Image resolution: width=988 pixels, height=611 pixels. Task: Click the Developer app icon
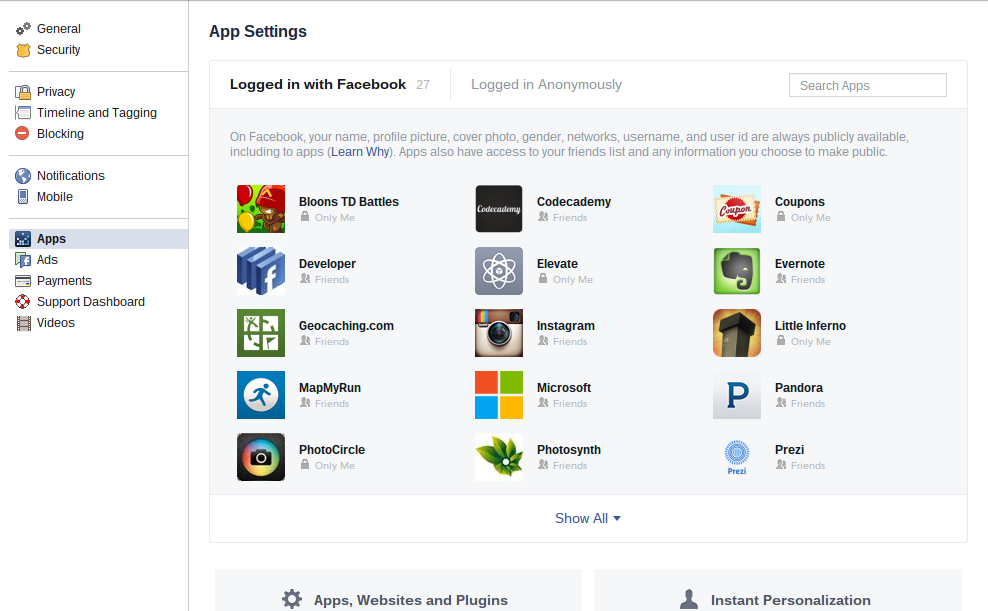point(261,271)
